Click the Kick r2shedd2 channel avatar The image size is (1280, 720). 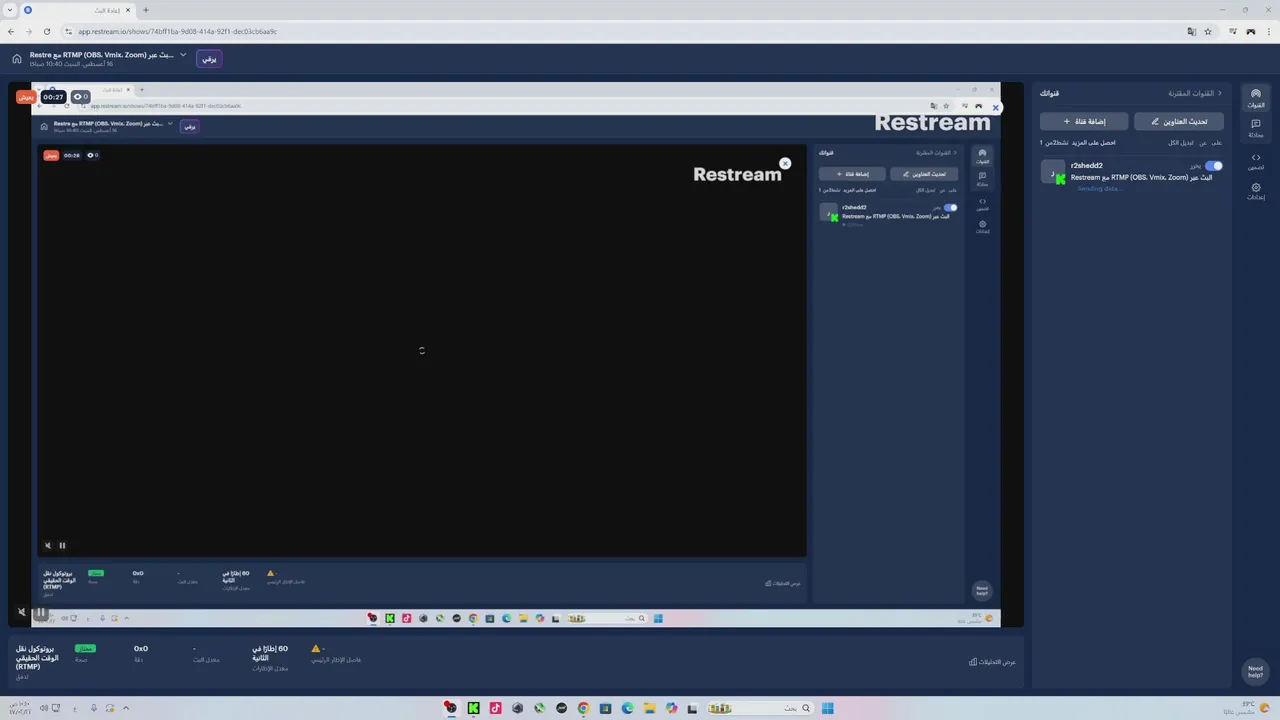(x=1053, y=172)
